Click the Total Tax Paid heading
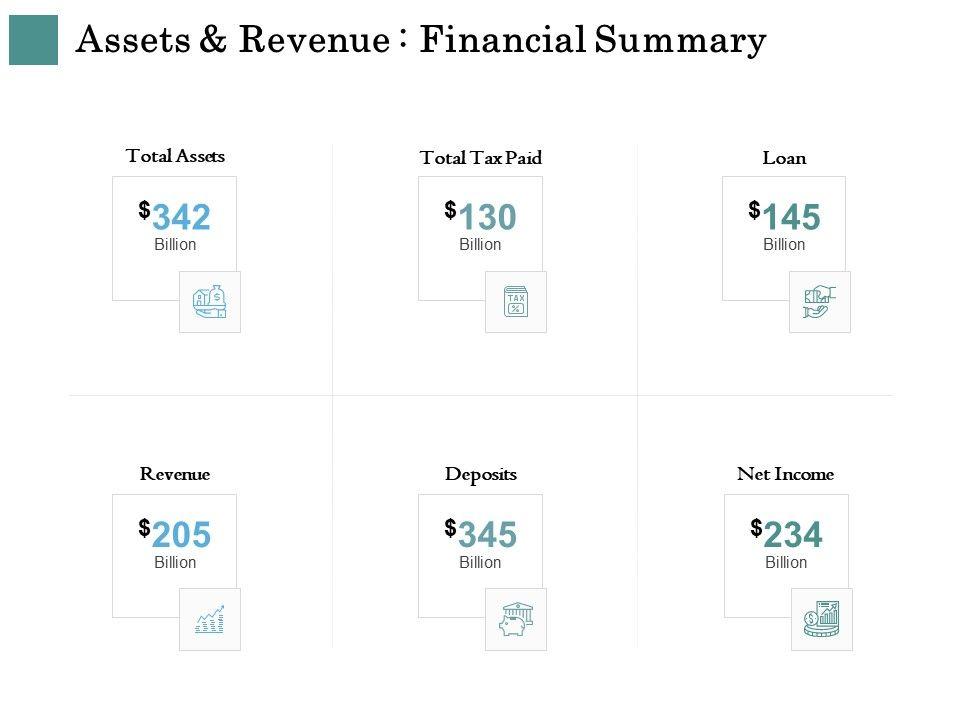The height and width of the screenshot is (720, 960). click(481, 158)
